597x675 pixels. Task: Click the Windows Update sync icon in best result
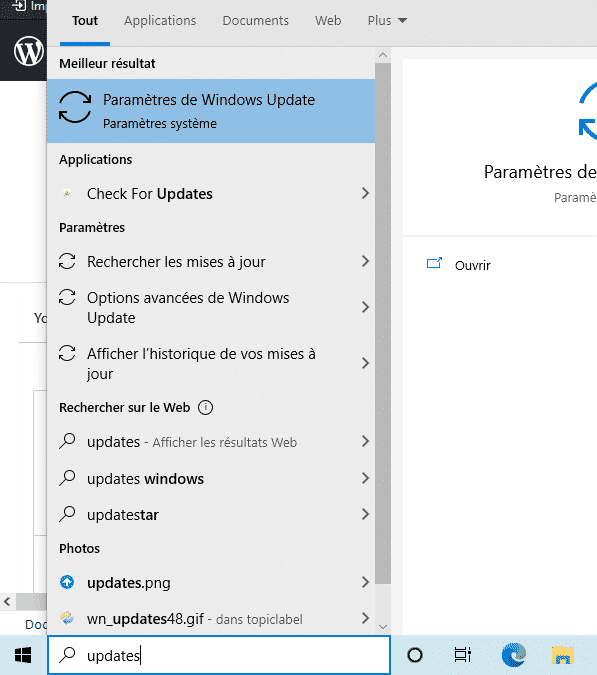(x=75, y=107)
